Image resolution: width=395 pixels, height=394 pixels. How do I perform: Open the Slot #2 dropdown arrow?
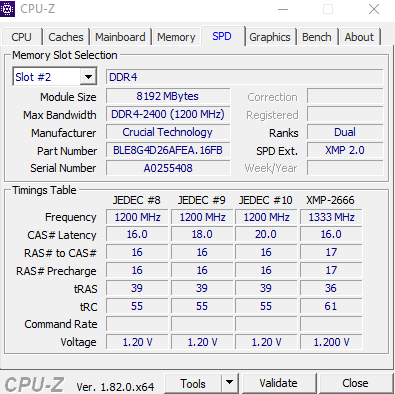(x=88, y=77)
